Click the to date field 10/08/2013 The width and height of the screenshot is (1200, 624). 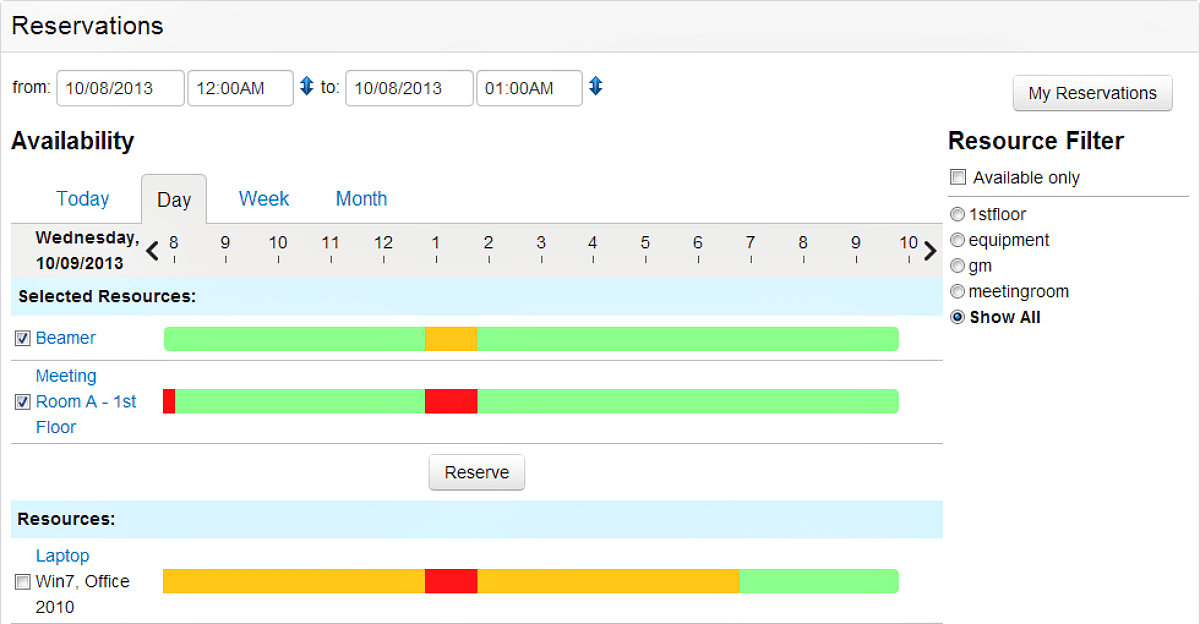point(409,88)
